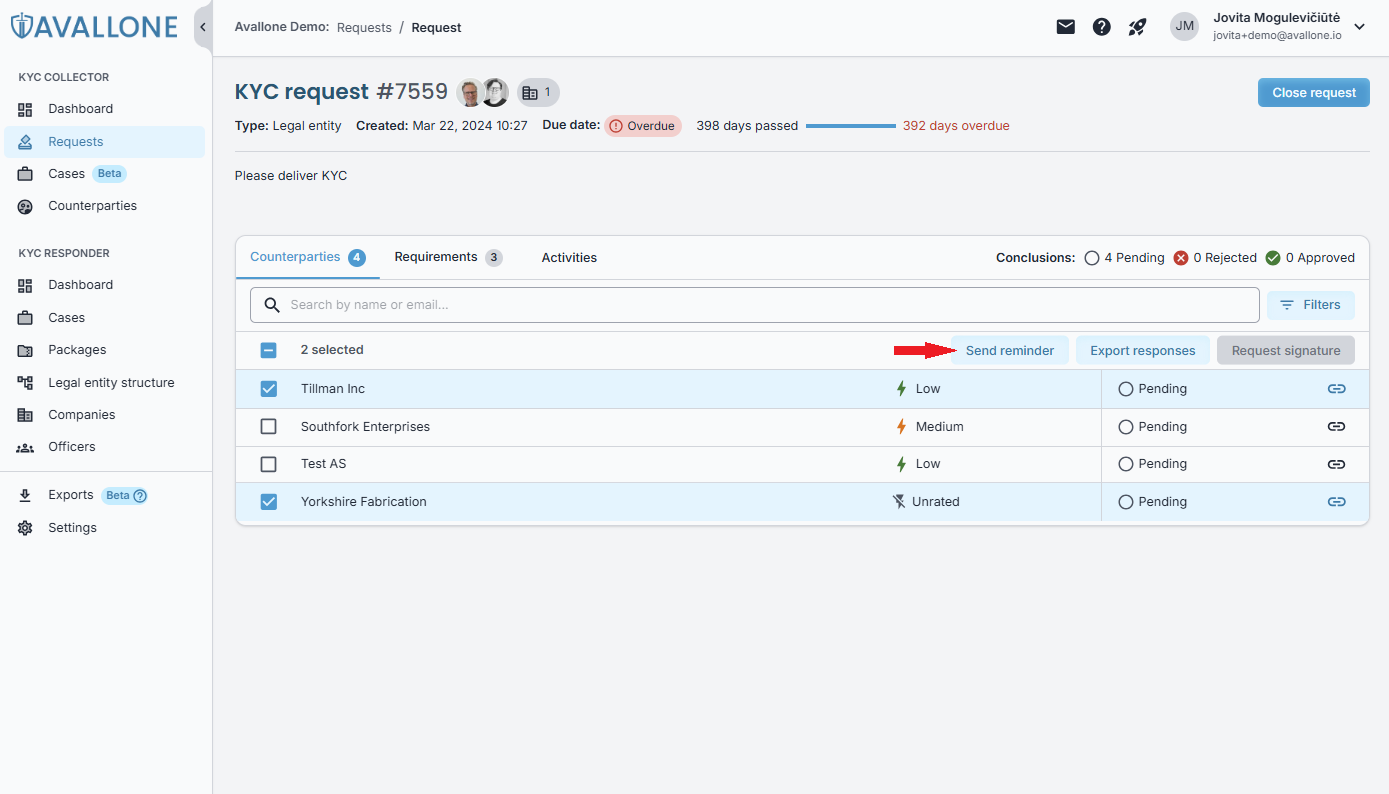Click the second assignee avatar
1389x794 pixels.
pyautogui.click(x=495, y=93)
